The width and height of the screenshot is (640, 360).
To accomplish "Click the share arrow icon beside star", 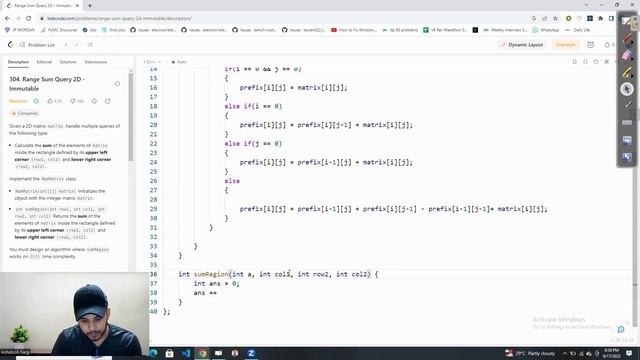I will click(x=108, y=101).
